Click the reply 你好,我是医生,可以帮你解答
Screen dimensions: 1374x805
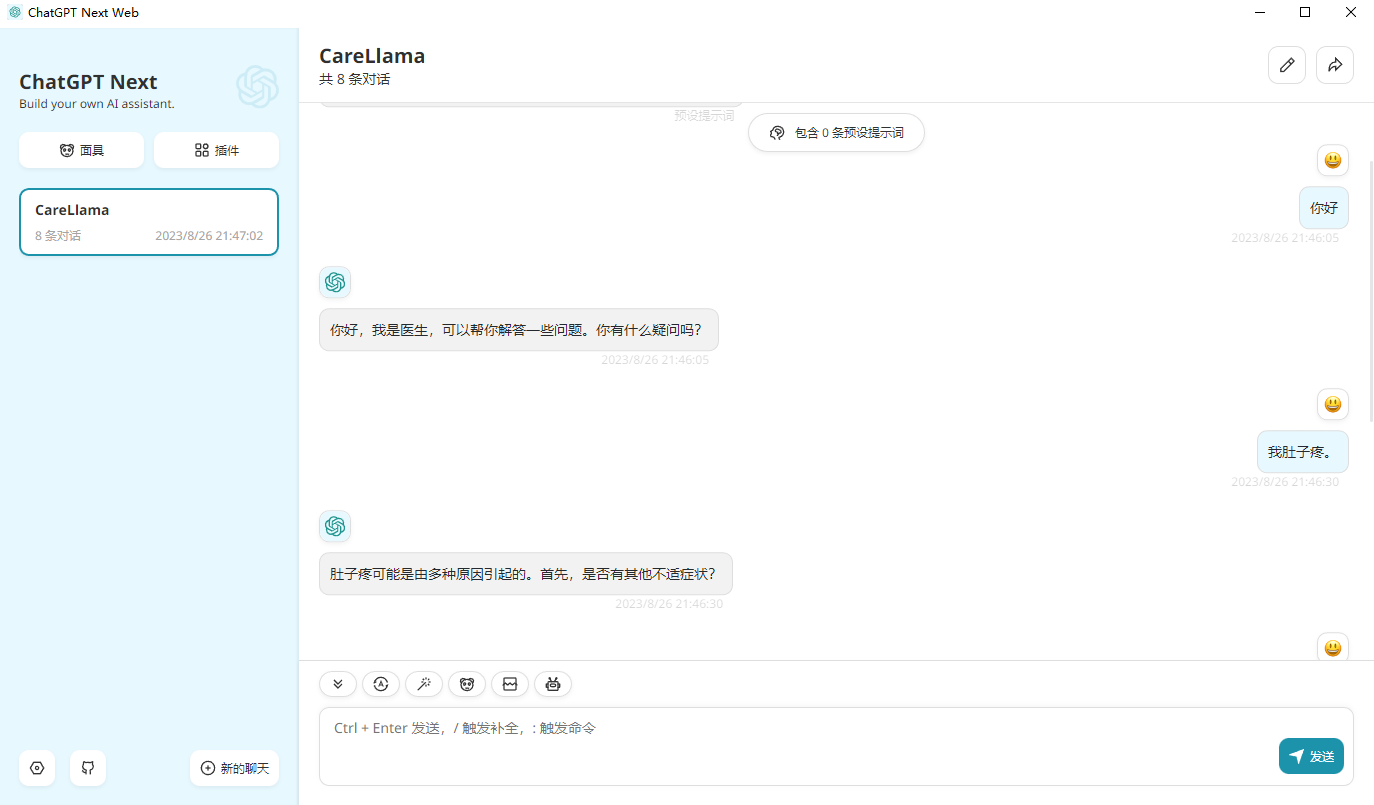(518, 330)
